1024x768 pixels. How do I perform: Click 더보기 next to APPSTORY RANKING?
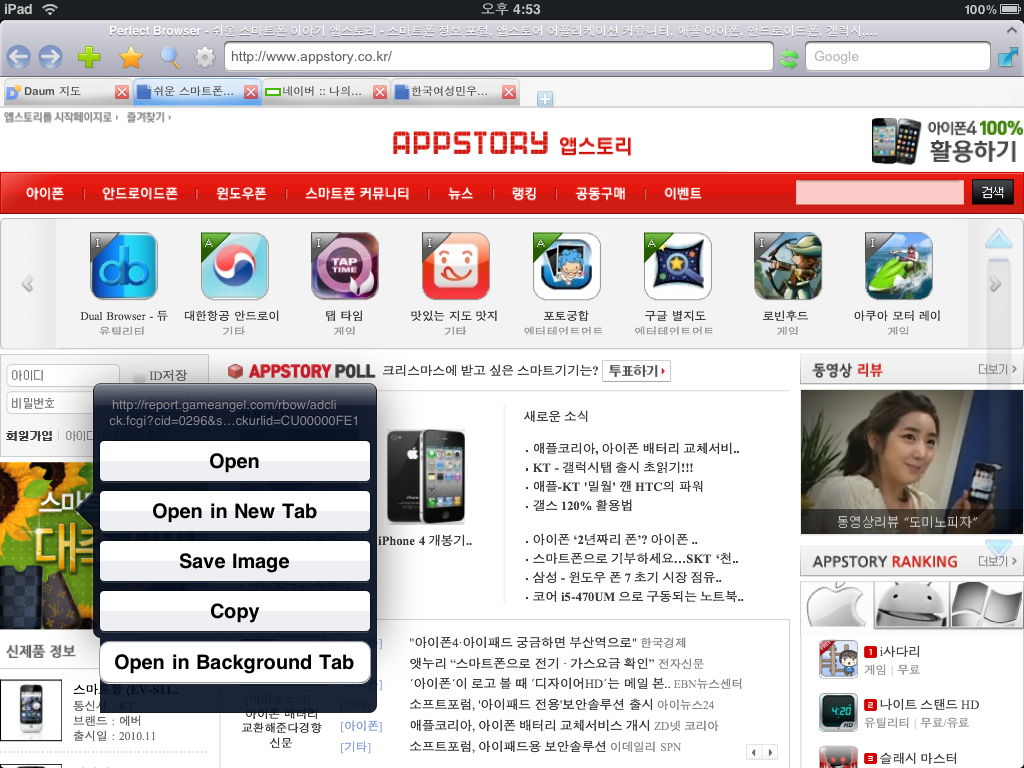pos(997,562)
